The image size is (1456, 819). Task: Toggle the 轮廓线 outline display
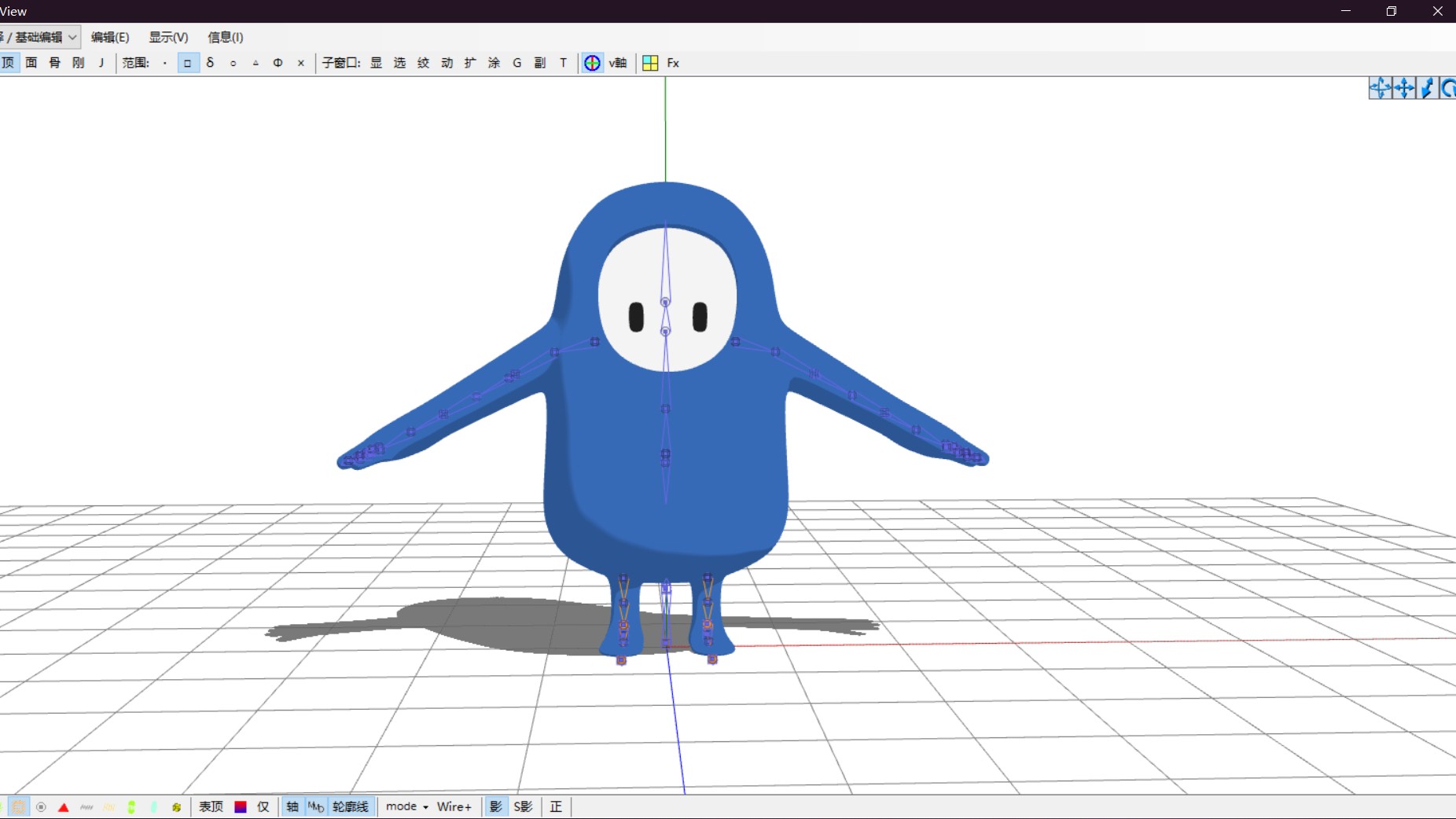tap(351, 806)
